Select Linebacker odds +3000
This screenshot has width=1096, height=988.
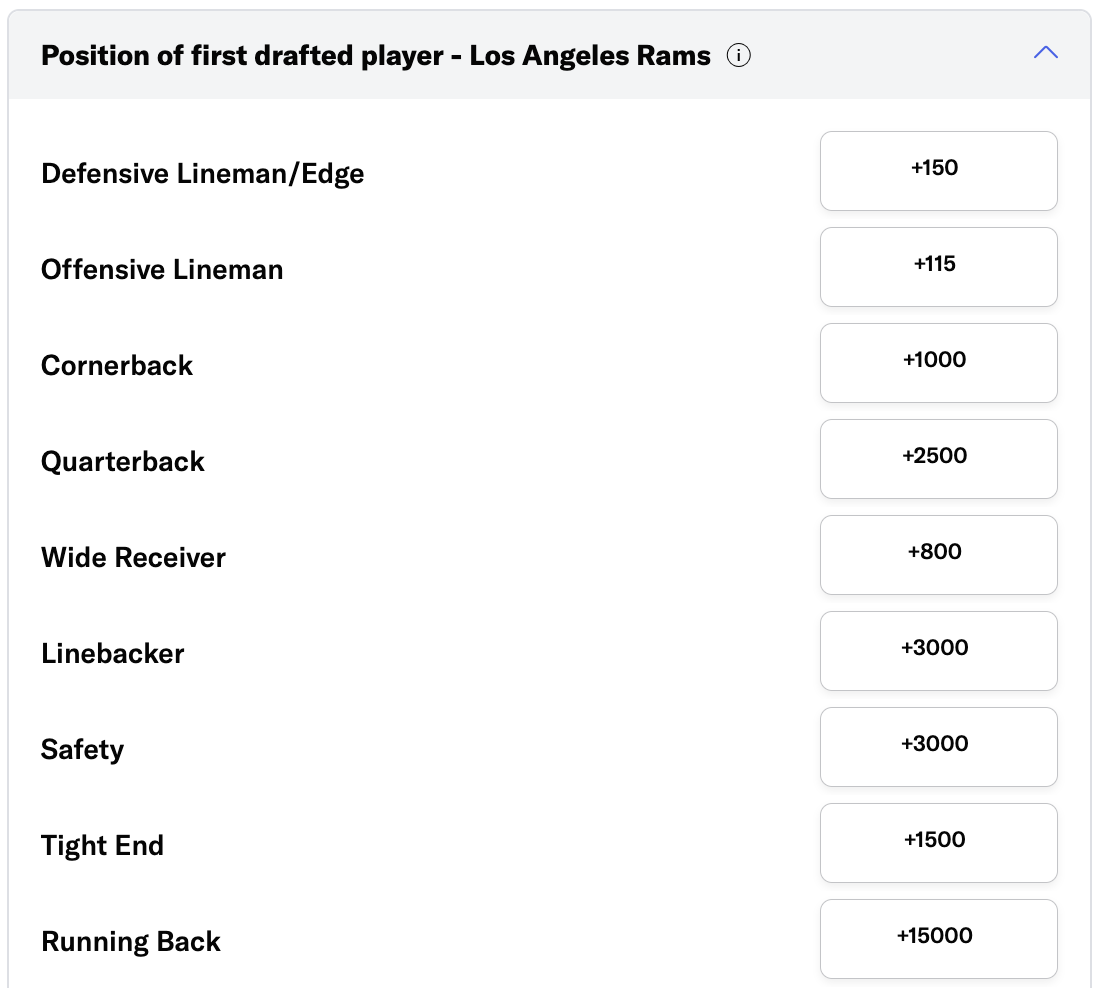coord(938,650)
